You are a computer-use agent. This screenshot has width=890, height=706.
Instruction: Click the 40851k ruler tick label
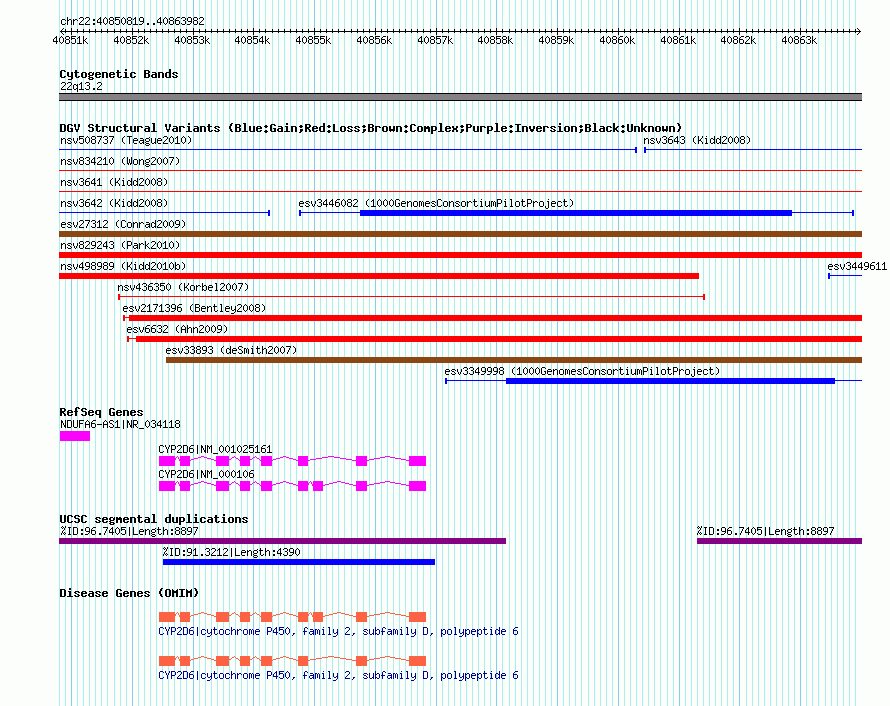[70, 40]
